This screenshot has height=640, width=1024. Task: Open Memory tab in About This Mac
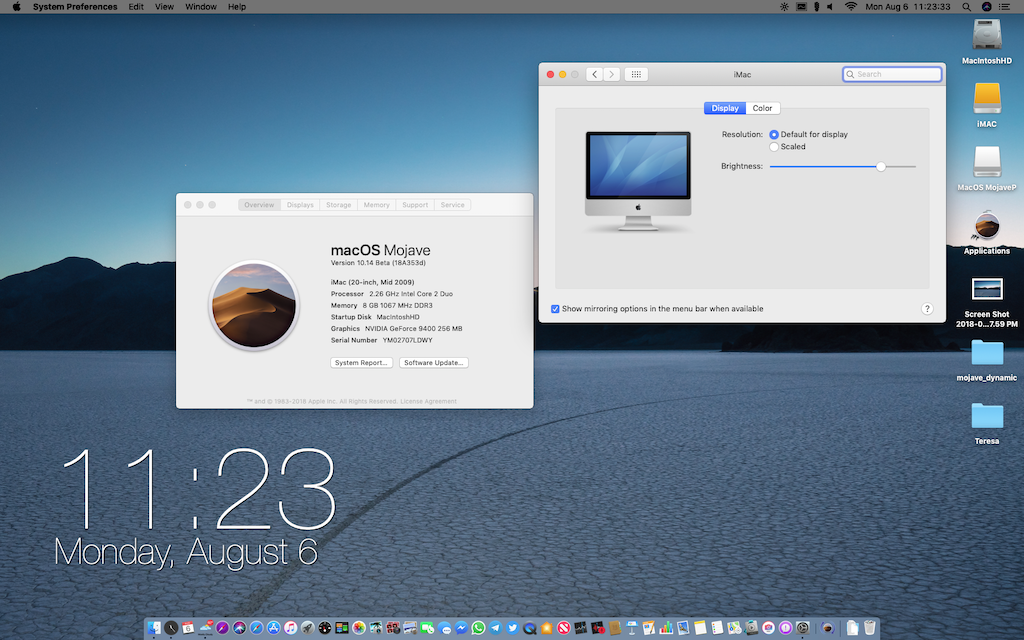(x=377, y=205)
